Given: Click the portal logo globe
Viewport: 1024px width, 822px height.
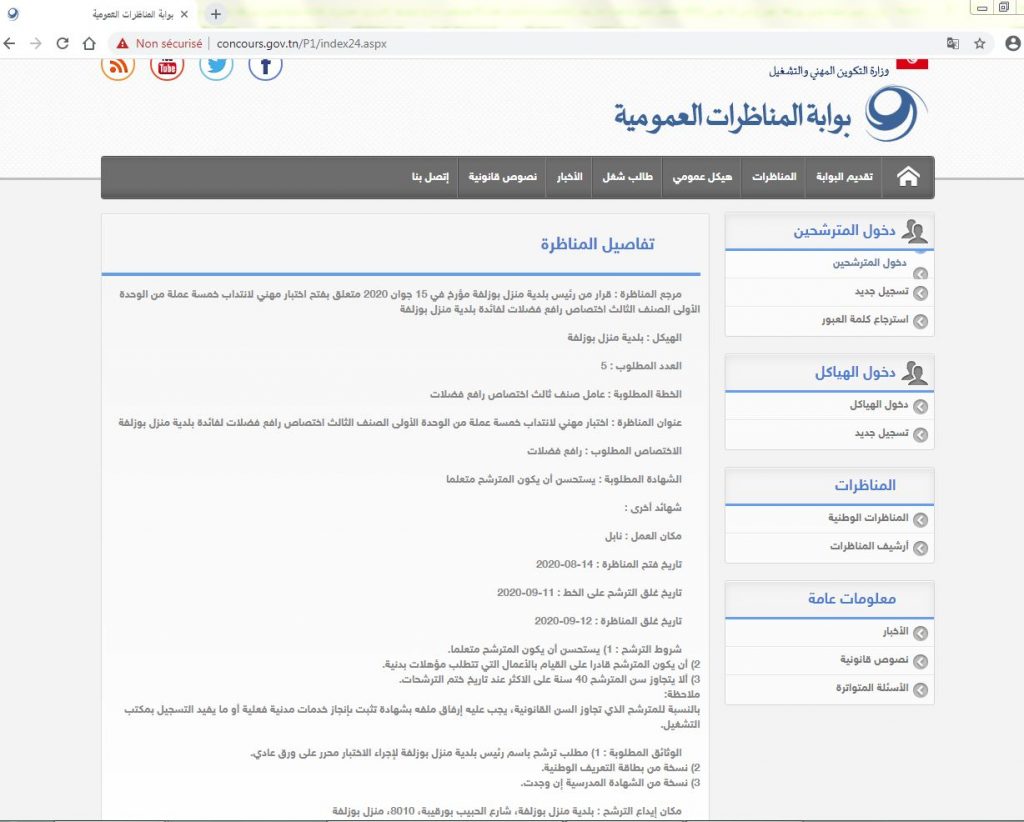Looking at the screenshot, I should (895, 114).
